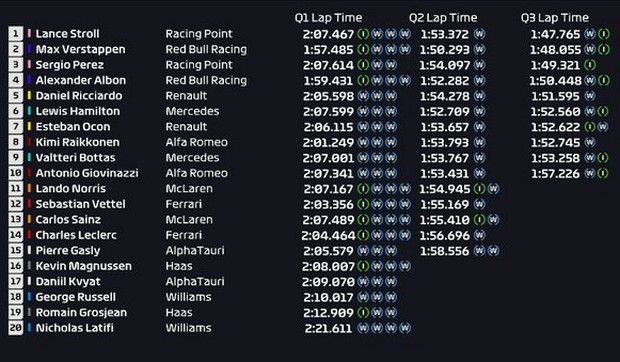This screenshot has height=362, width=620.
Task: Click green intermediate tyre icon beside Perez's Q3 time
Action: (x=590, y=65)
